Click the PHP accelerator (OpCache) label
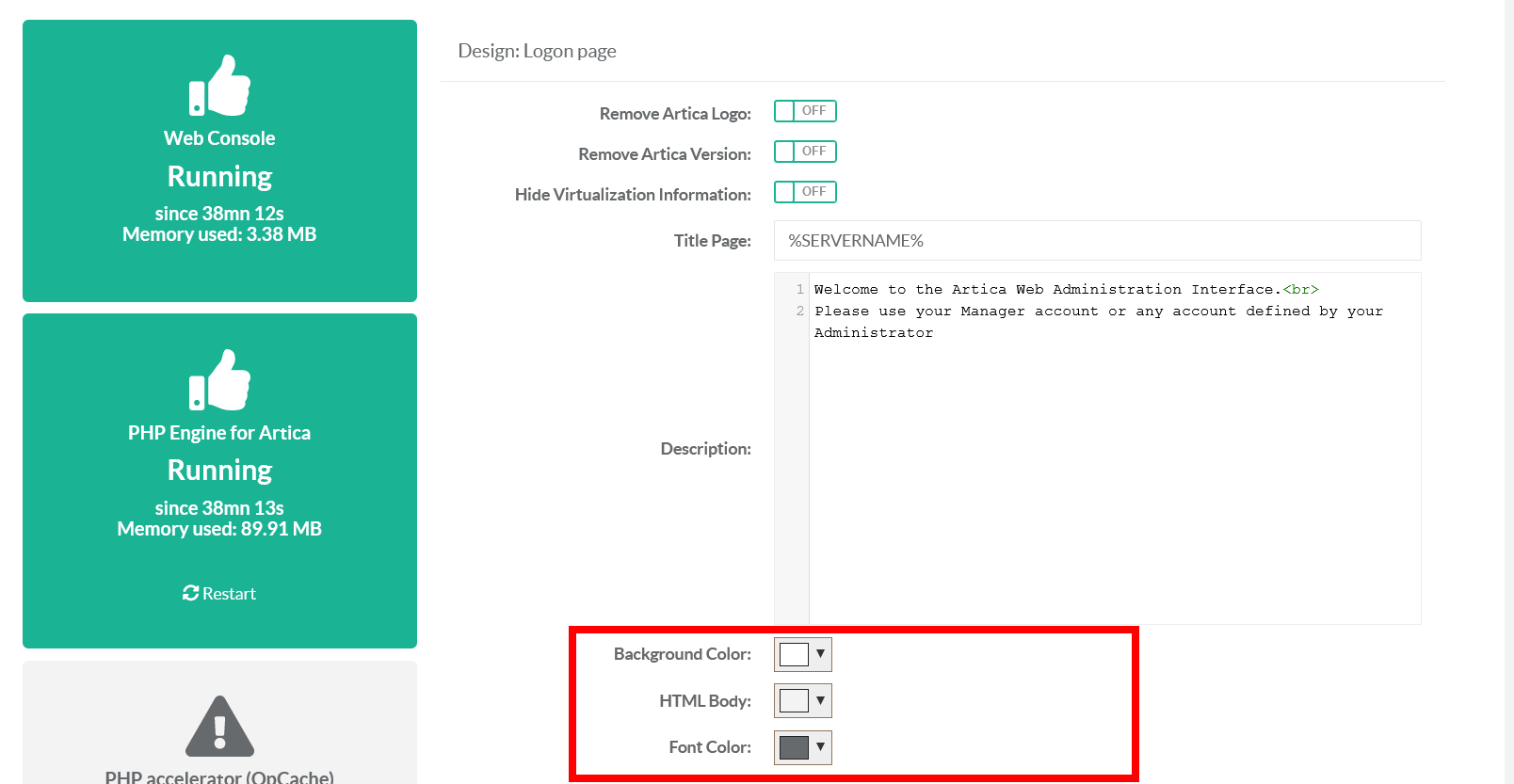The height and width of the screenshot is (784, 1514). point(219,776)
